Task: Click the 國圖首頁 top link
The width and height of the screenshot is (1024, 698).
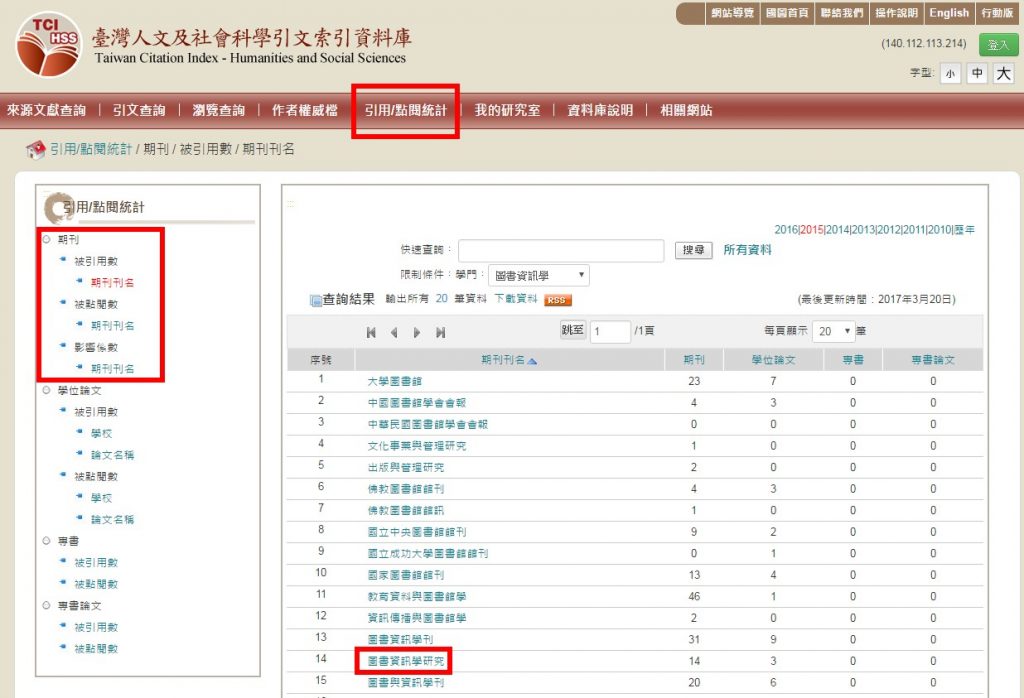Action: [787, 13]
